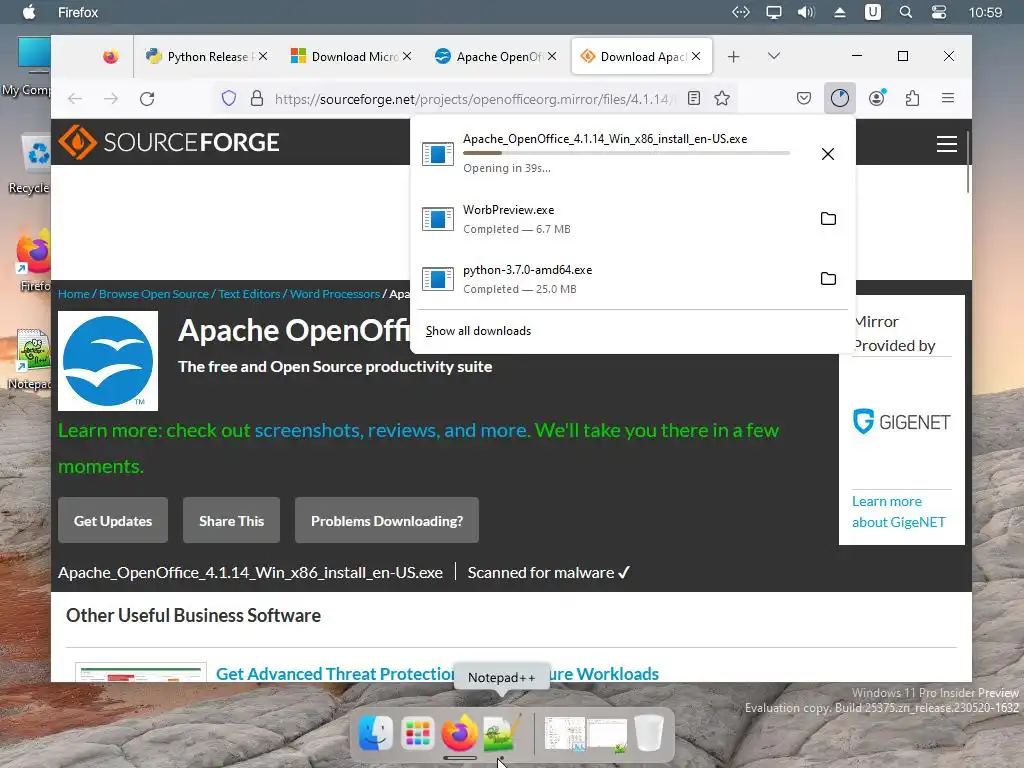Open Learn more about GigeNET link
Screen dimensions: 1024x768
899,511
